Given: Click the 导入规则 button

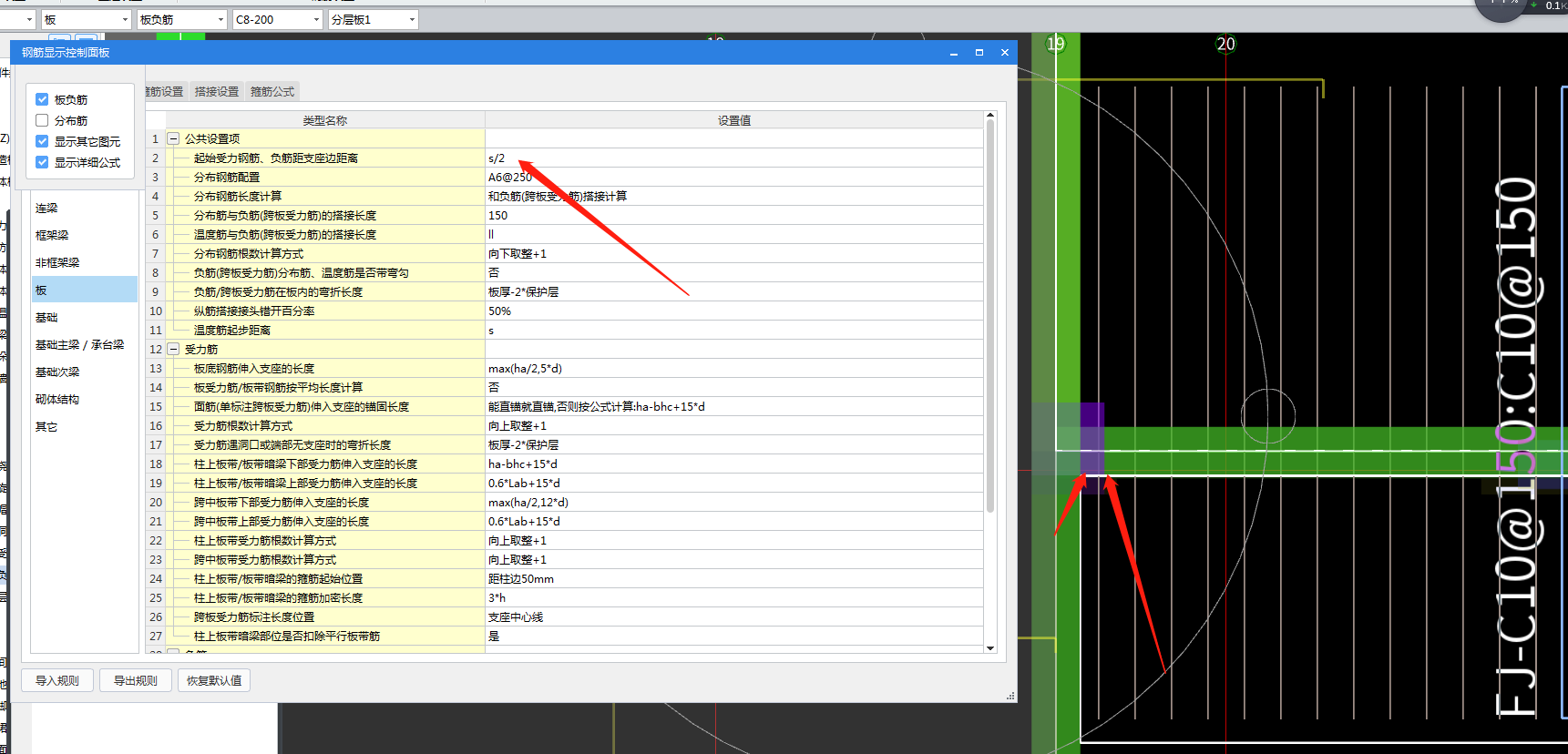Looking at the screenshot, I should coord(57,680).
